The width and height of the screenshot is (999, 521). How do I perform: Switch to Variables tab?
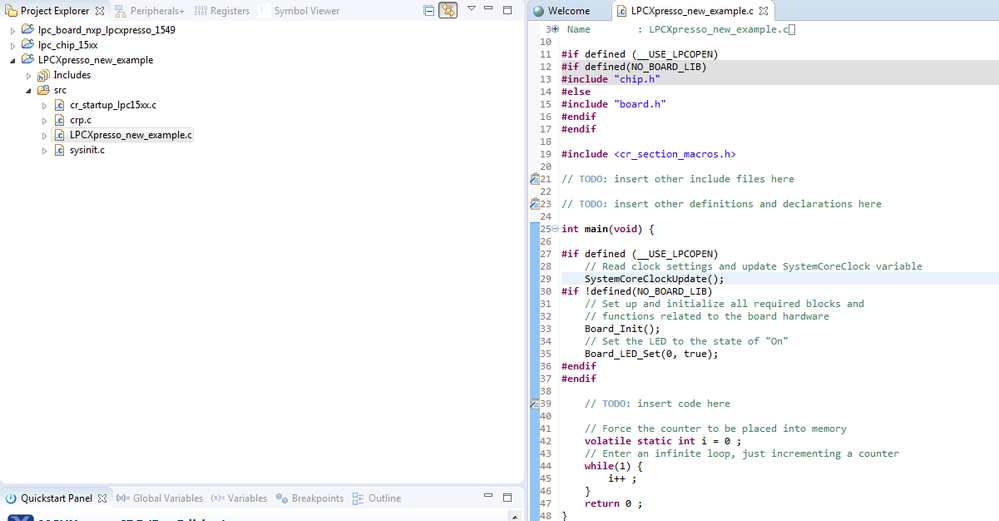point(239,498)
